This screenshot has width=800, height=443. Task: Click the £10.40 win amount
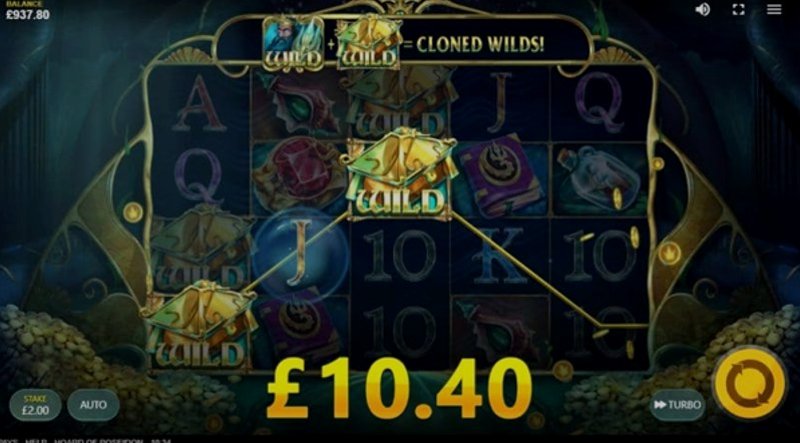click(399, 388)
